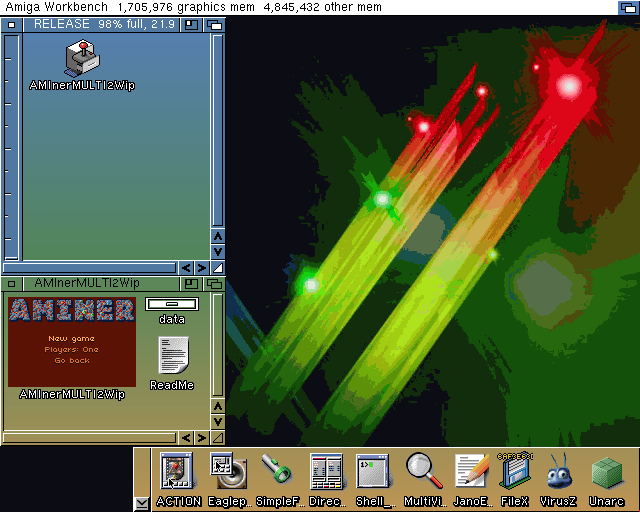Click the RELEASE window zoom gadget
The width and height of the screenshot is (640, 512).
coord(191,25)
